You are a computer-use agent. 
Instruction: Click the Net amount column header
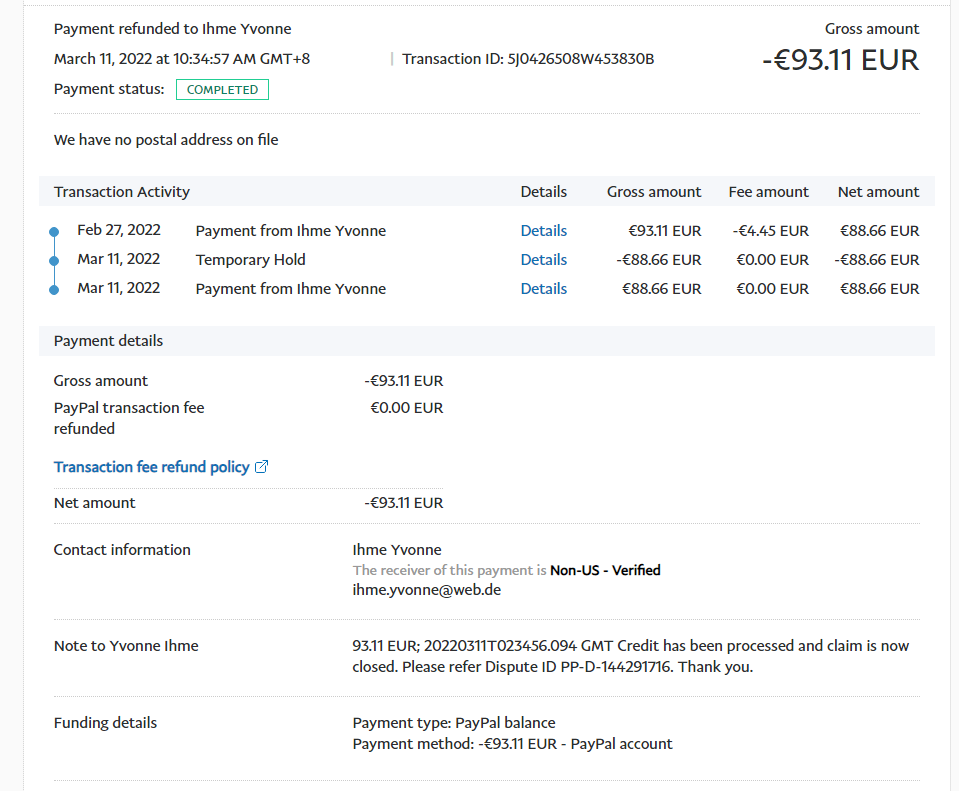878,192
